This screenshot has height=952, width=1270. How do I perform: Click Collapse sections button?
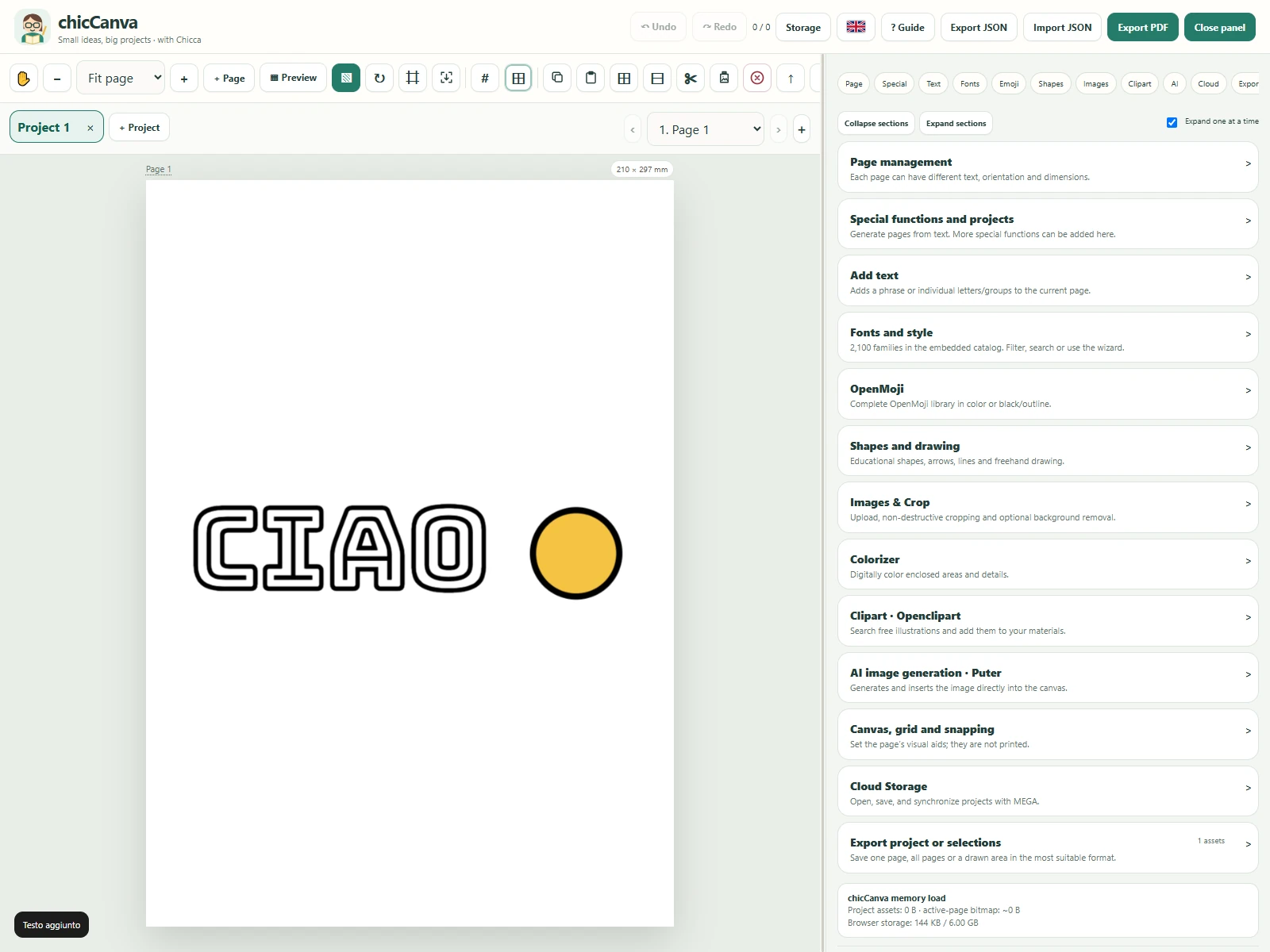pyautogui.click(x=876, y=123)
